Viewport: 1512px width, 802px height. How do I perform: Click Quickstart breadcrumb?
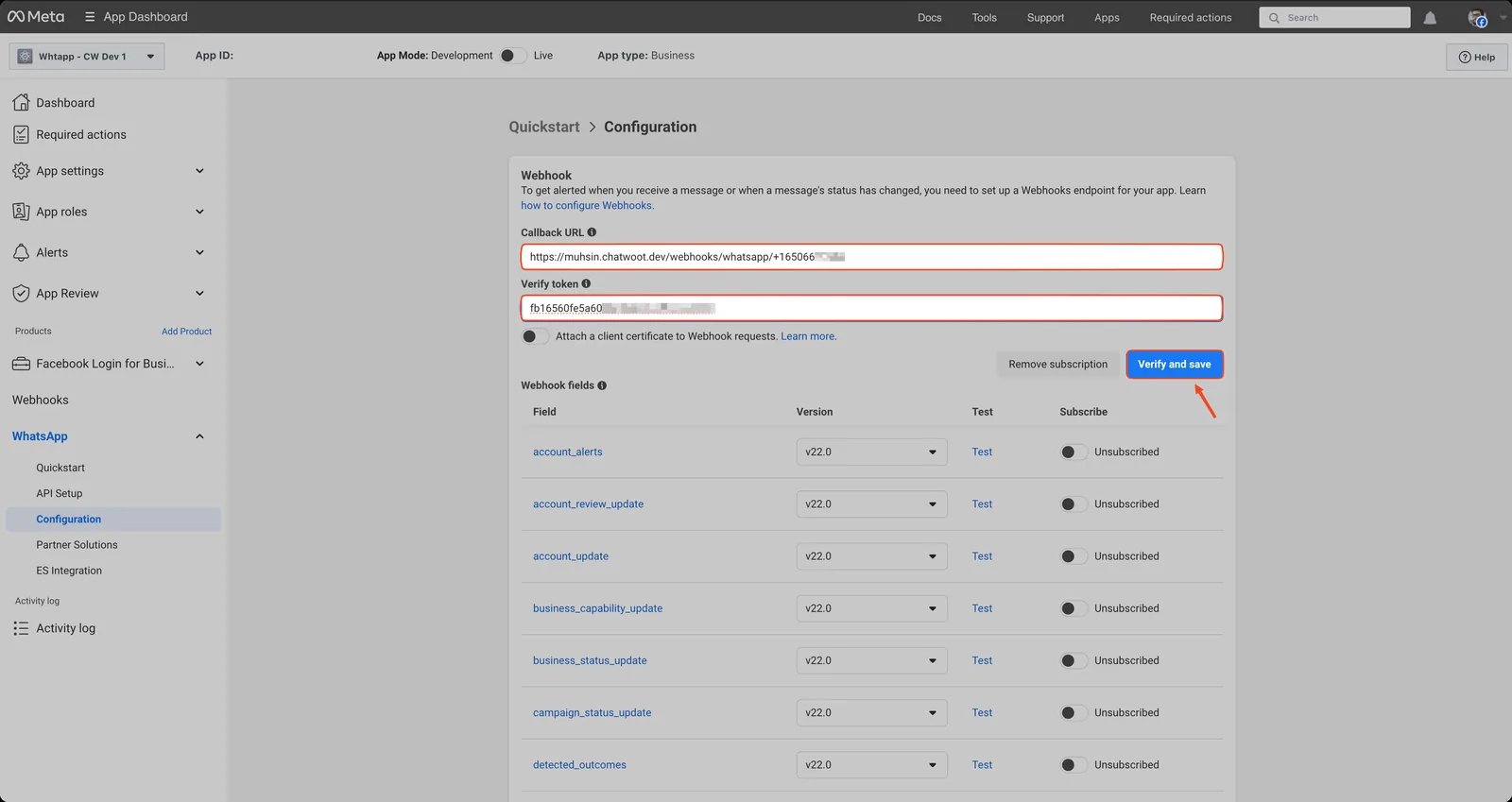pos(544,127)
